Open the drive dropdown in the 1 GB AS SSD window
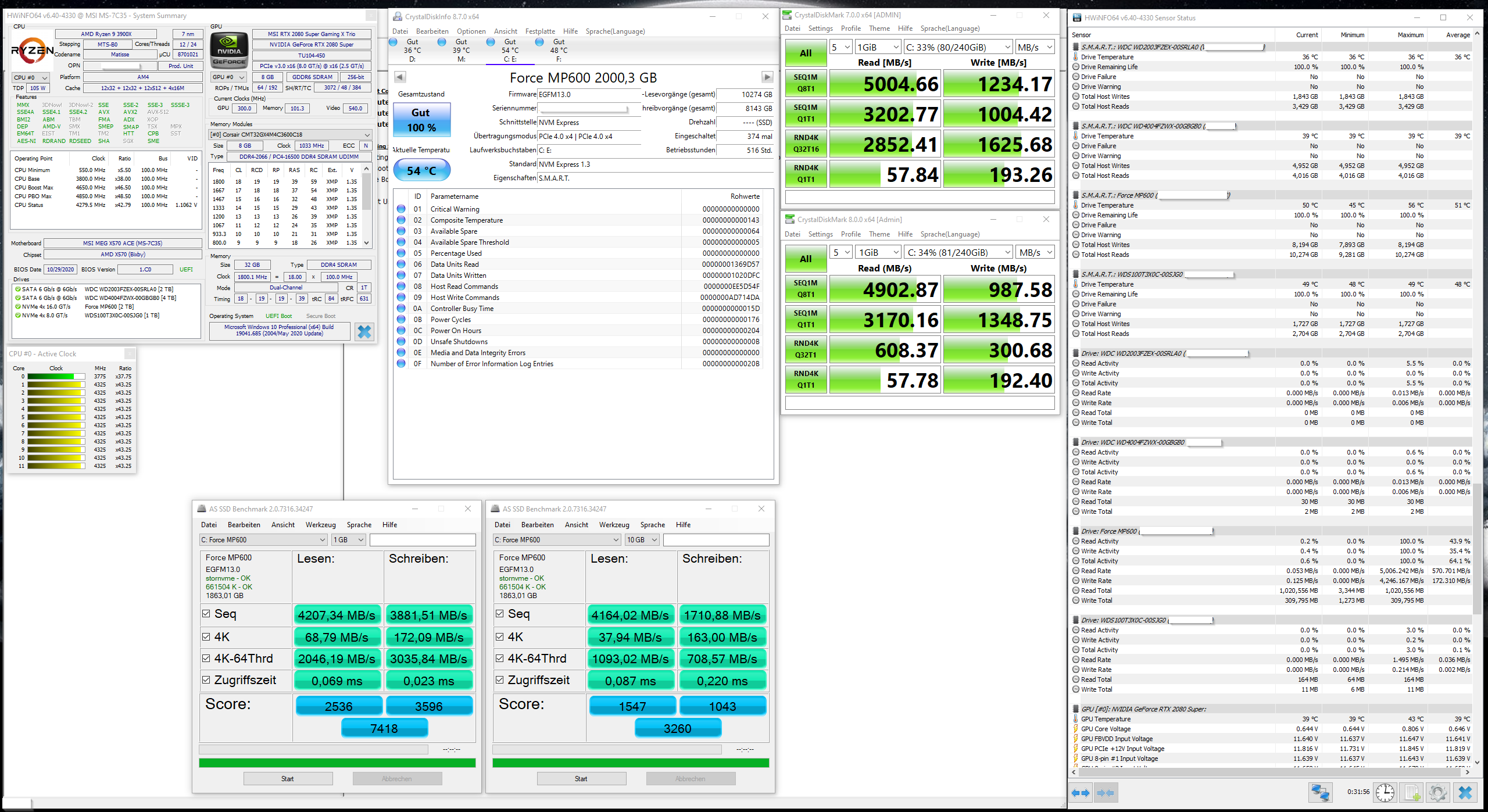The height and width of the screenshot is (812, 1488). tap(264, 540)
